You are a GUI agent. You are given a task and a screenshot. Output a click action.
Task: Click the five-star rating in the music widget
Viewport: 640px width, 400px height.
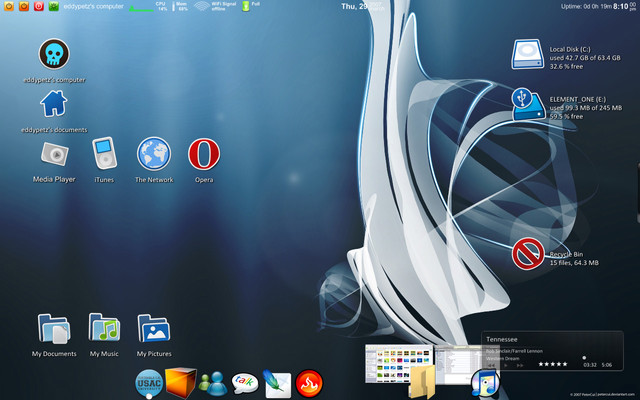point(553,364)
